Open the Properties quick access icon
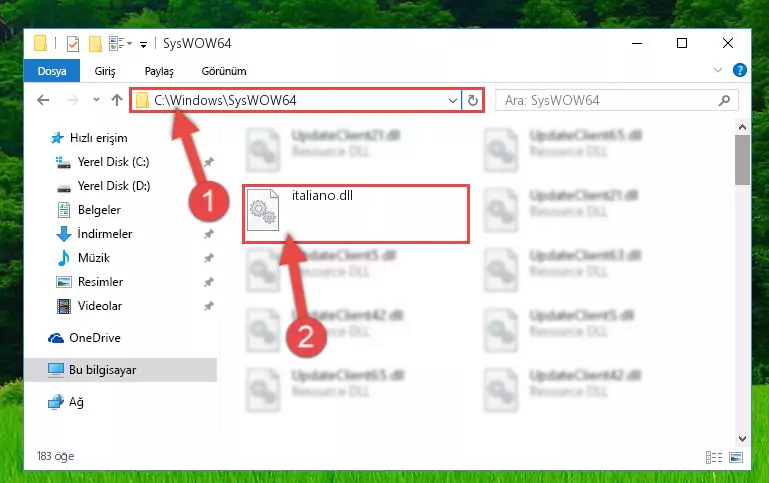The width and height of the screenshot is (769, 483). tap(73, 44)
